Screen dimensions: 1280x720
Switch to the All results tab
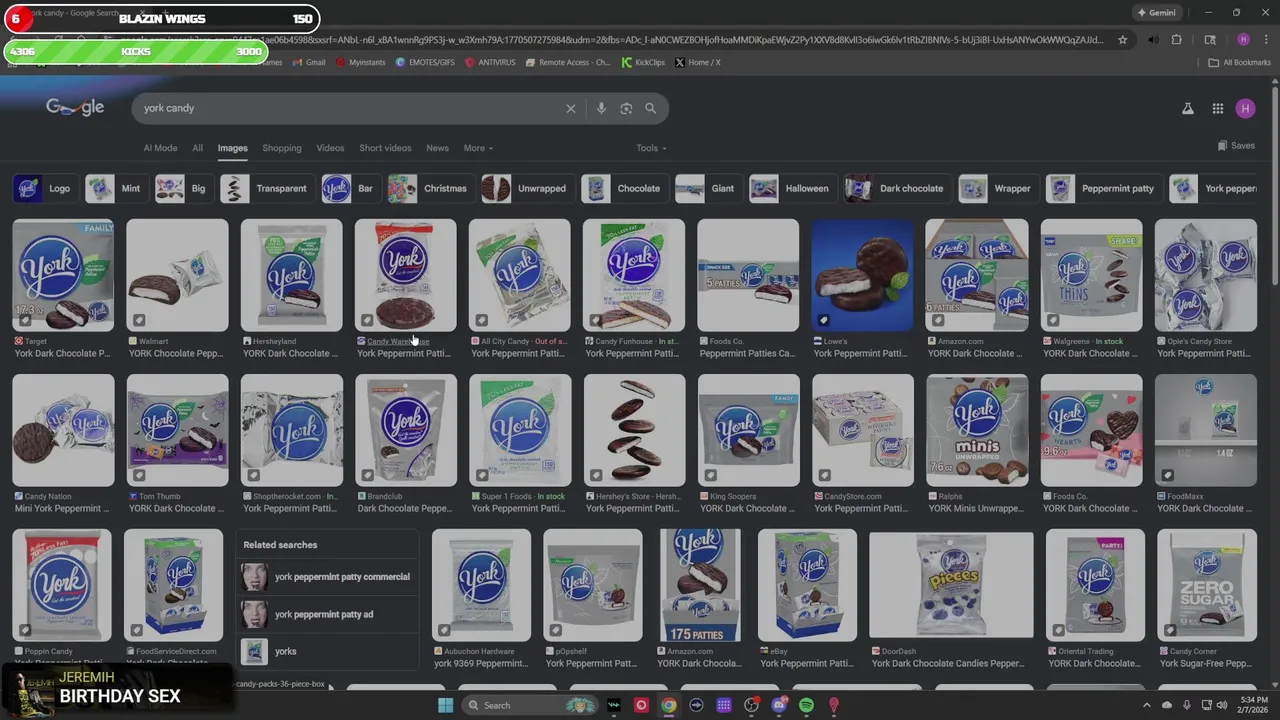[x=197, y=148]
